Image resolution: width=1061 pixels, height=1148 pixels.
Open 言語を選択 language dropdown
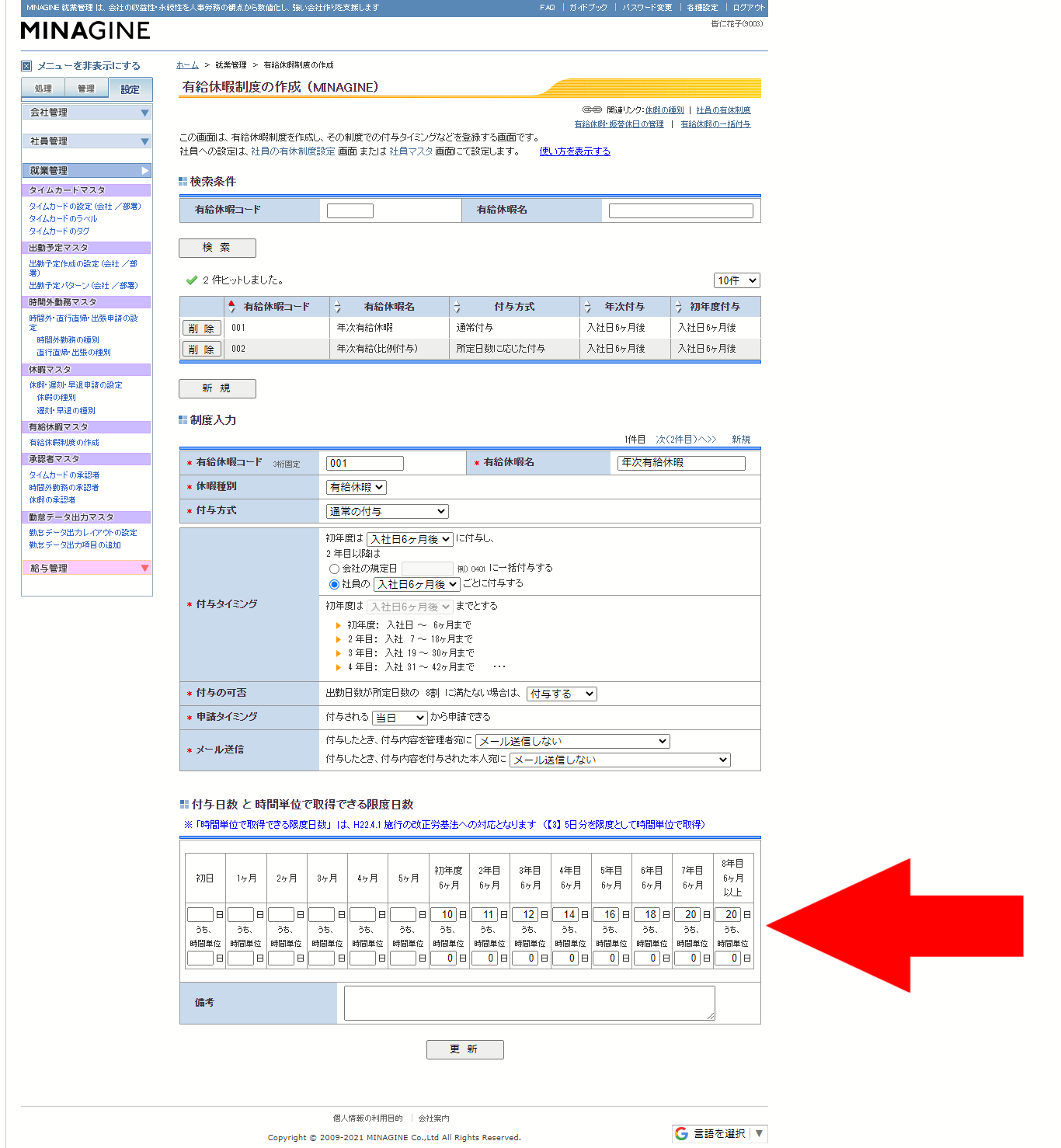(x=720, y=1133)
